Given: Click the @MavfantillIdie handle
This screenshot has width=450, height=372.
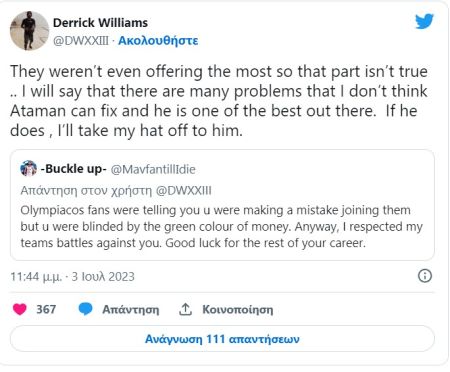Looking at the screenshot, I should click(153, 169).
